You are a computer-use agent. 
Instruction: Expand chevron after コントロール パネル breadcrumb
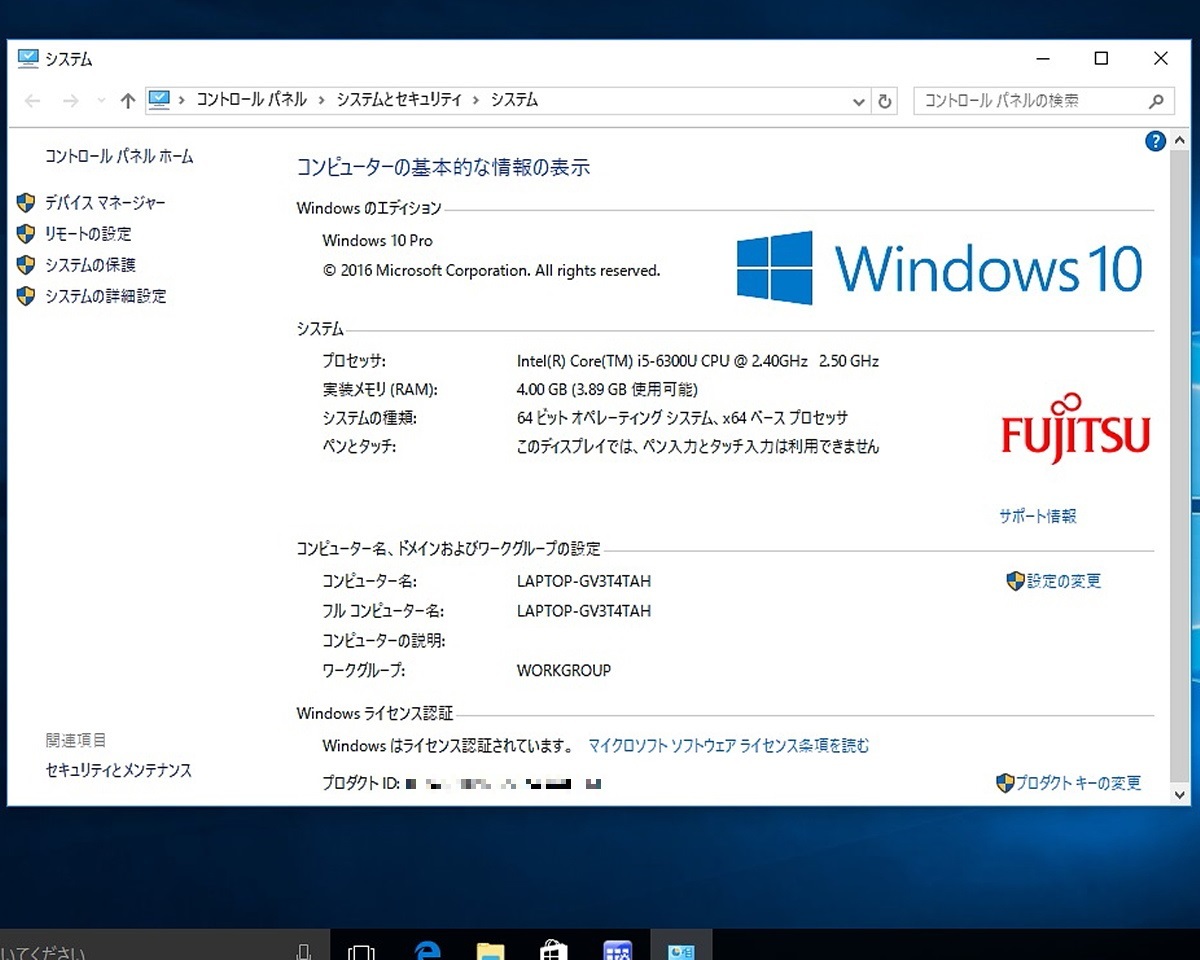coord(321,100)
